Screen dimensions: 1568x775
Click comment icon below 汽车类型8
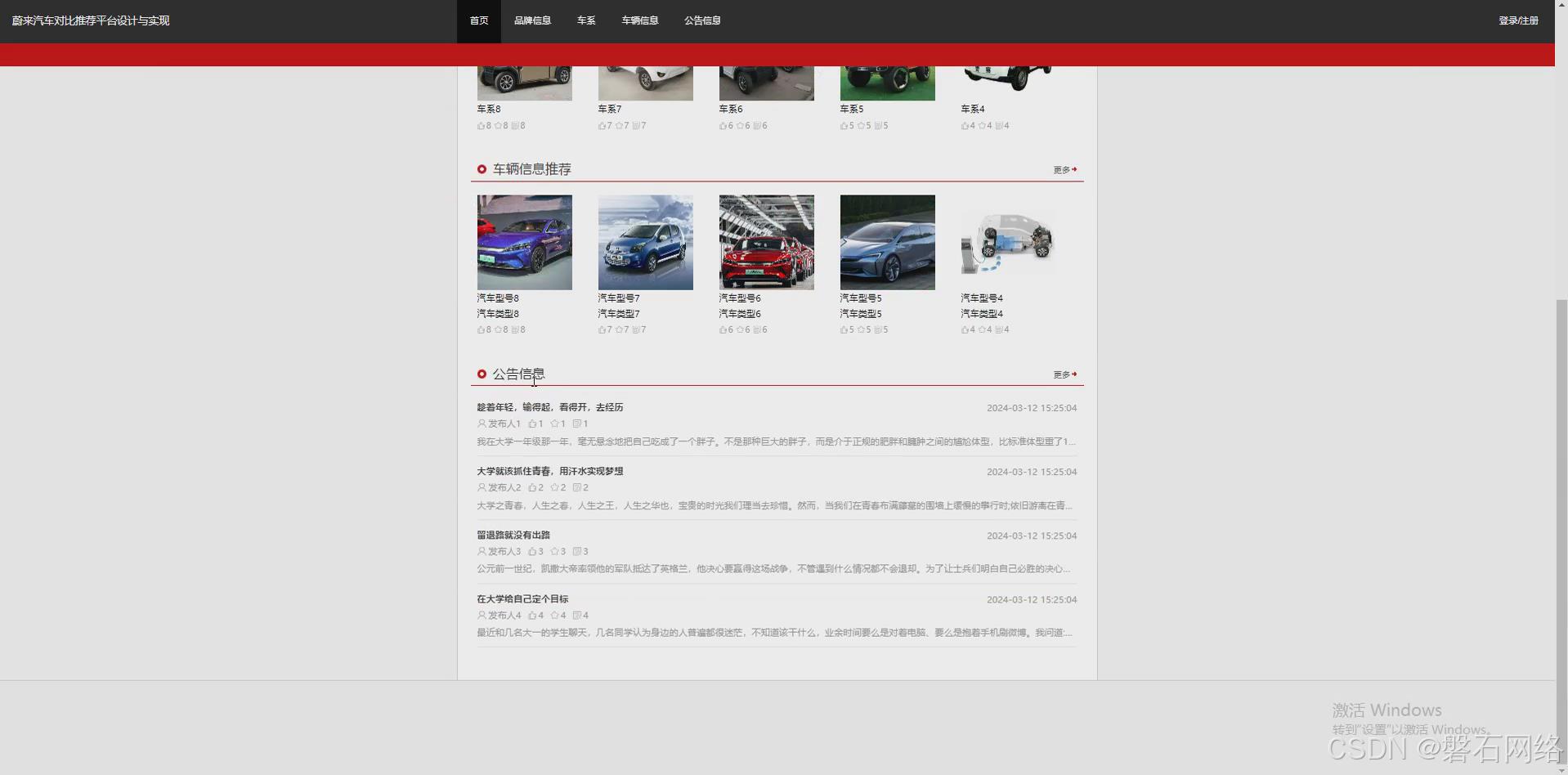tap(515, 330)
